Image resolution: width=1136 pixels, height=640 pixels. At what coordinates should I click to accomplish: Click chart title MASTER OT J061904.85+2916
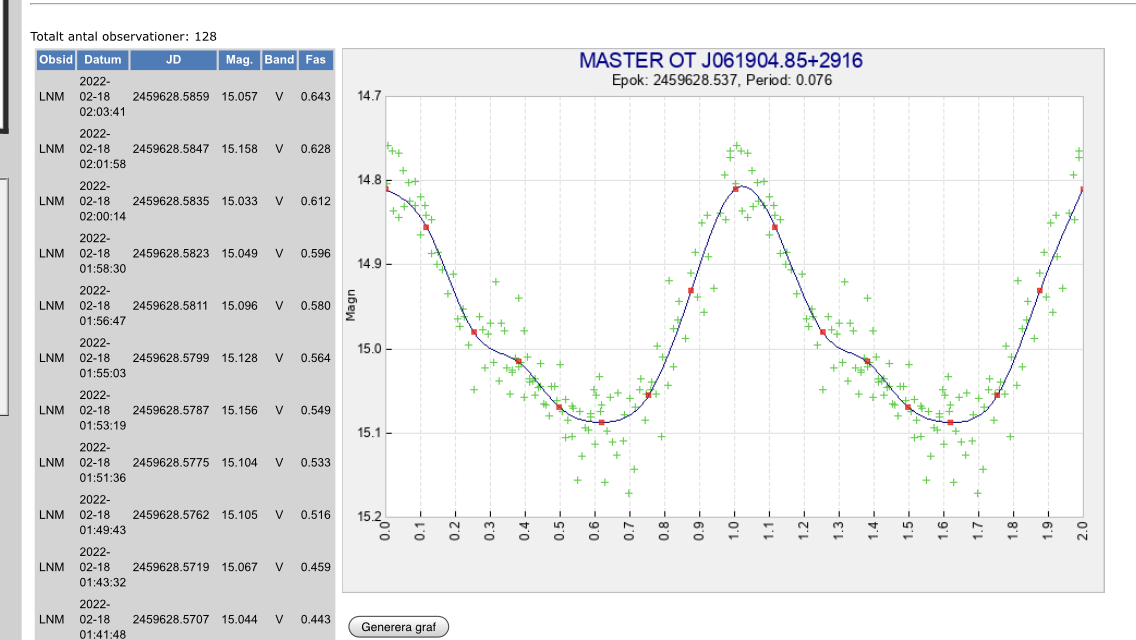click(x=721, y=61)
